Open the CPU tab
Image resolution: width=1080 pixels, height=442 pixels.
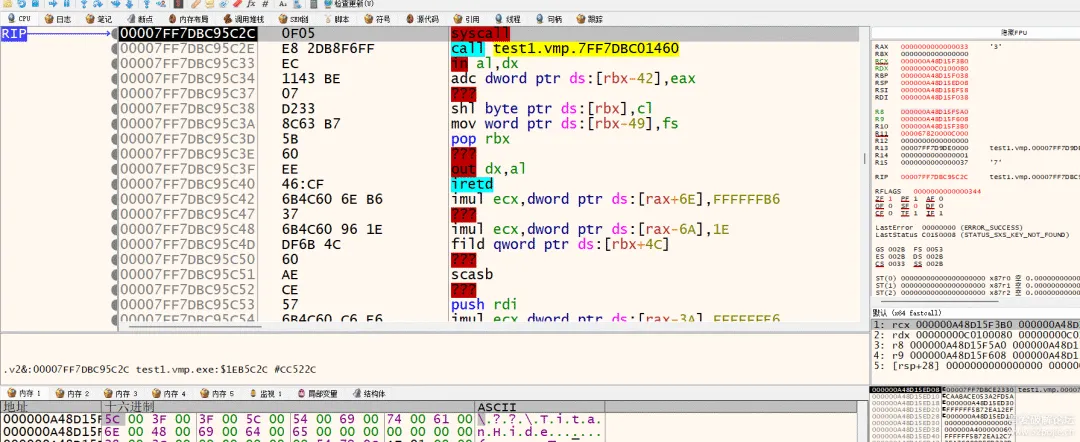[x=17, y=19]
